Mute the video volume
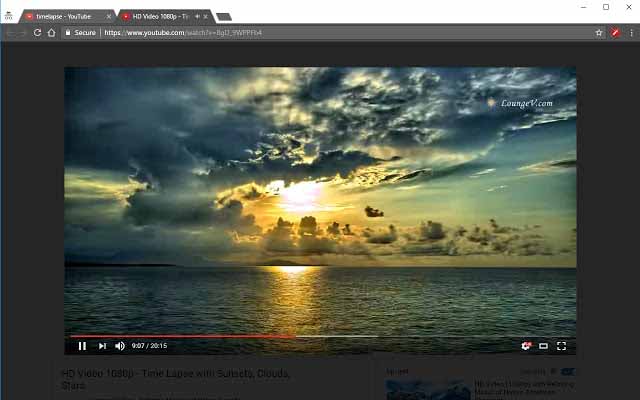This screenshot has width=640, height=400. [x=120, y=346]
